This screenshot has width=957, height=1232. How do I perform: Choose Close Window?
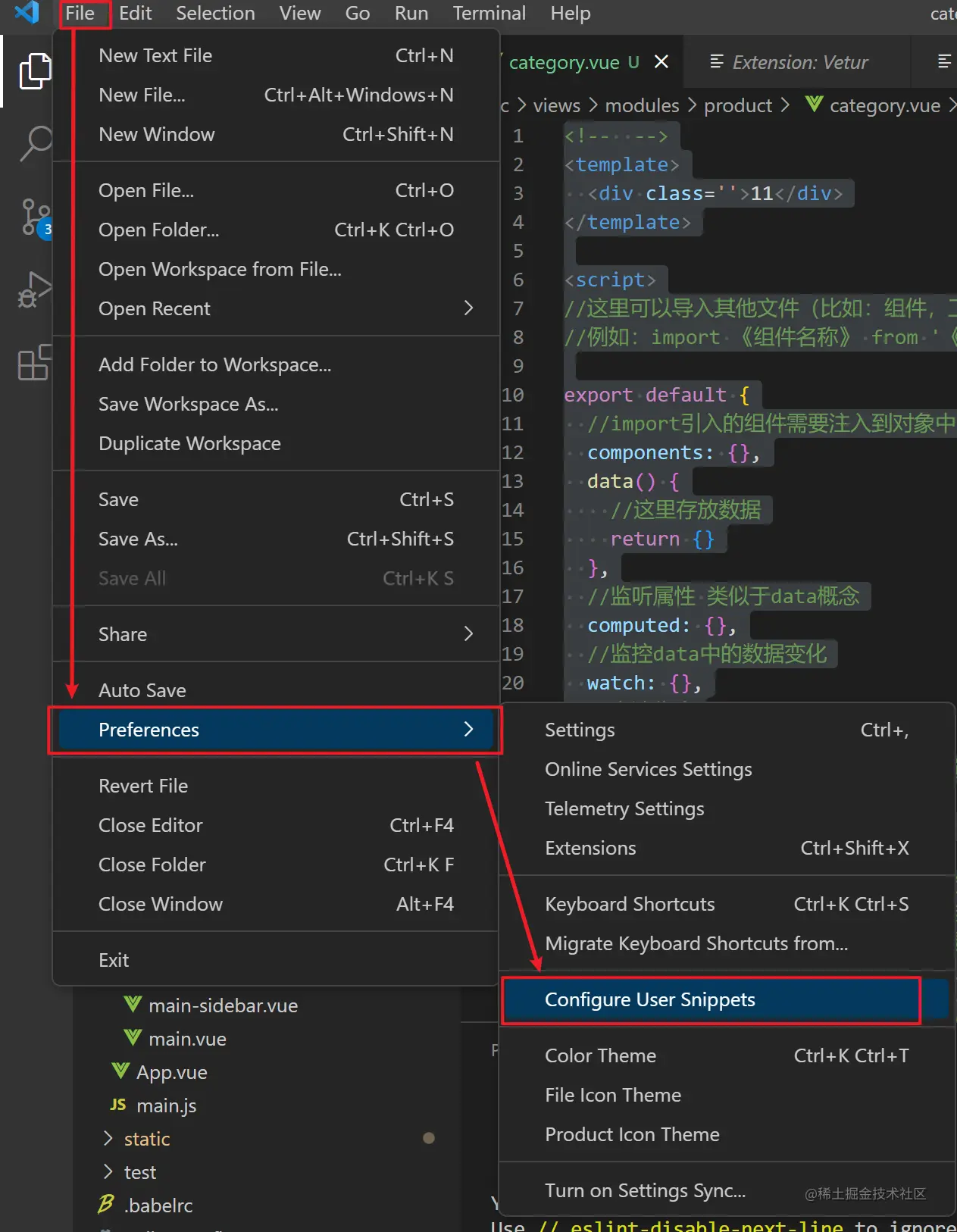coord(276,904)
